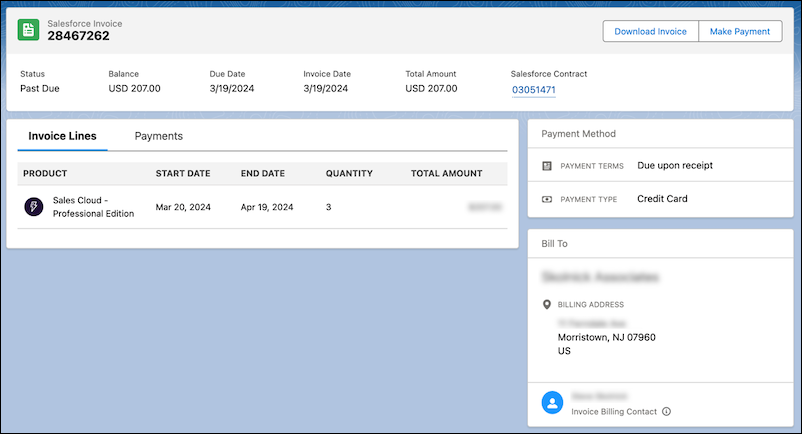Click the Due Date value 3/19/2024
This screenshot has width=802, height=434.
[232, 88]
